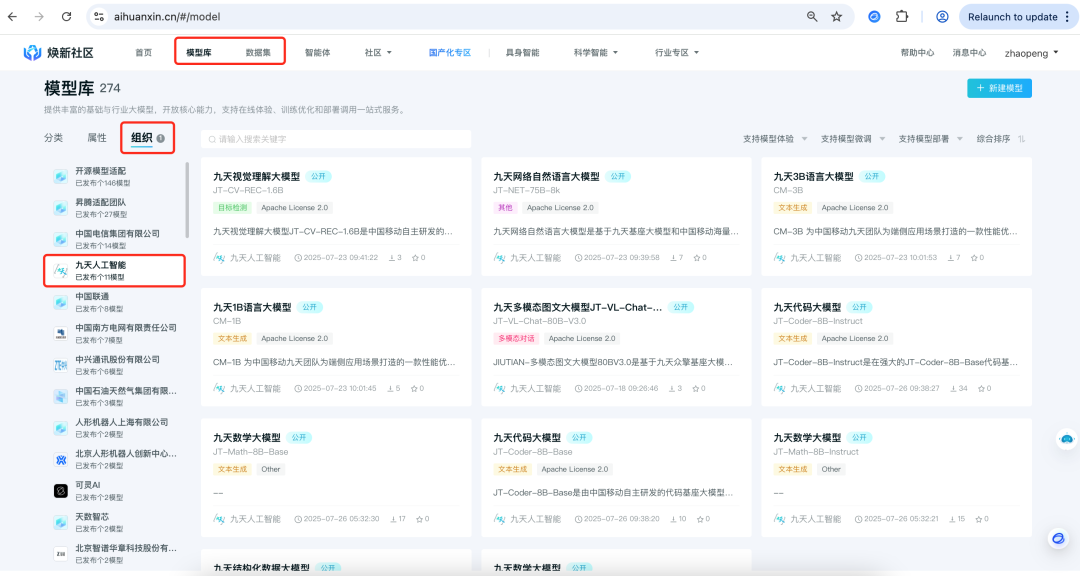Click the model search input field
Screen dimensions: 1080x576
point(336,139)
